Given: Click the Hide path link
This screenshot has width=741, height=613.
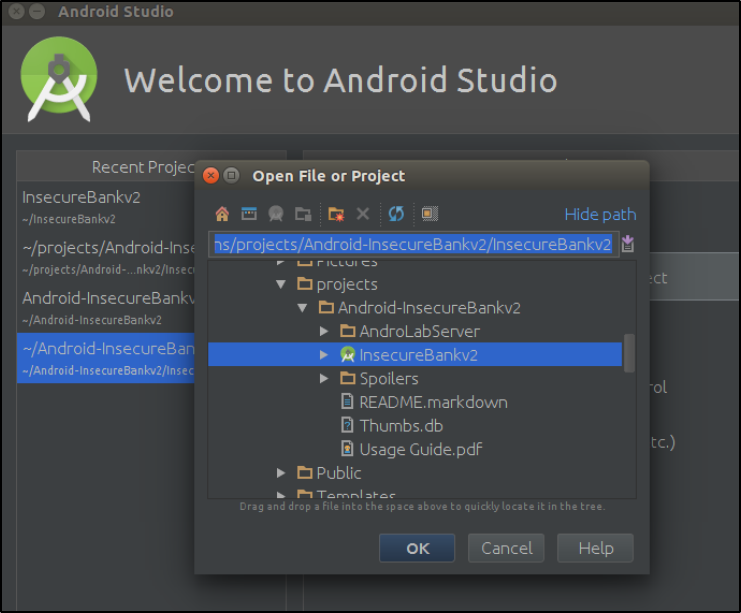Looking at the screenshot, I should (x=600, y=215).
